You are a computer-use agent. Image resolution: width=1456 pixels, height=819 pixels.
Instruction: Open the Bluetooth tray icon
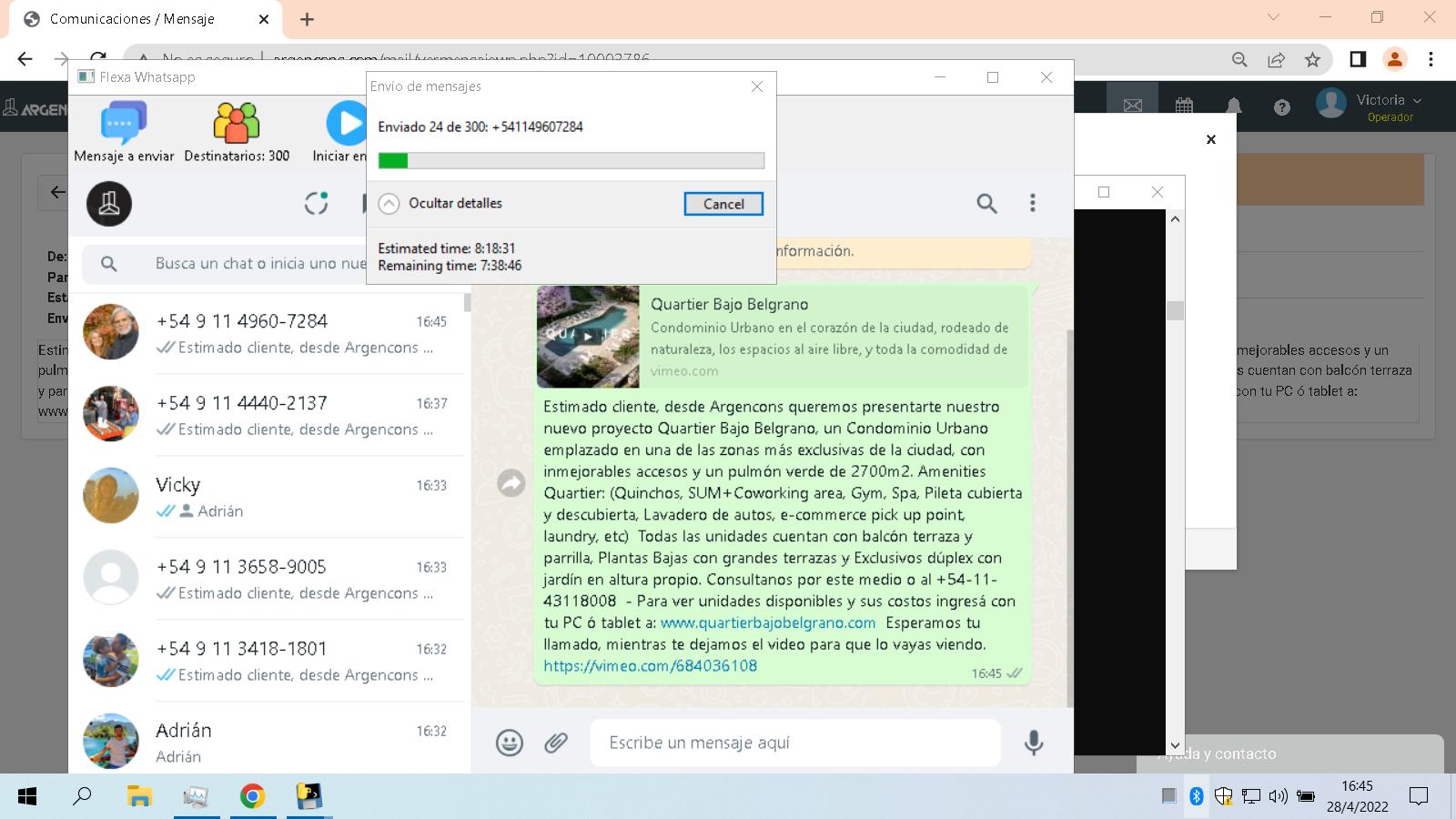click(x=1197, y=796)
